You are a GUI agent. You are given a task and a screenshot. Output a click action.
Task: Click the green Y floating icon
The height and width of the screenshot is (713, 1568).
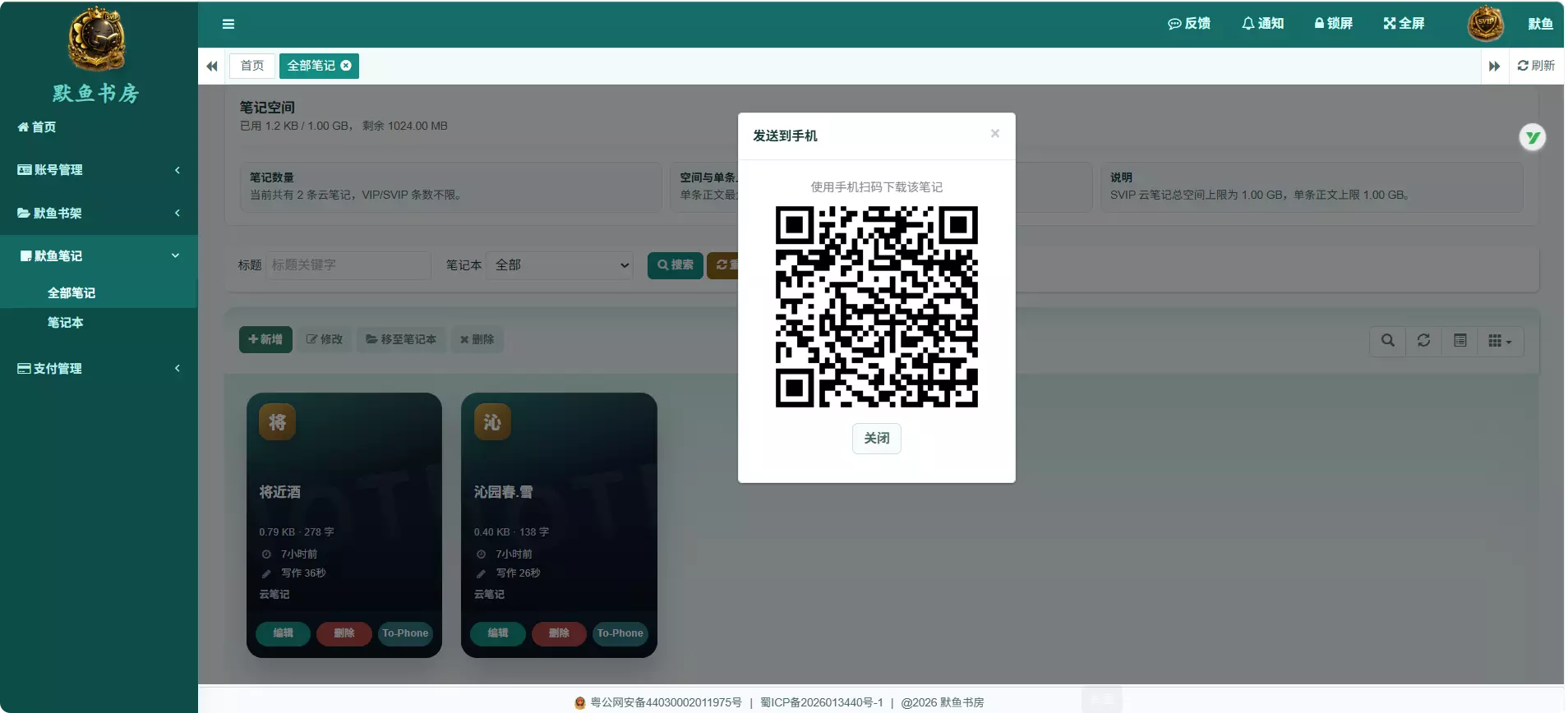pyautogui.click(x=1532, y=137)
